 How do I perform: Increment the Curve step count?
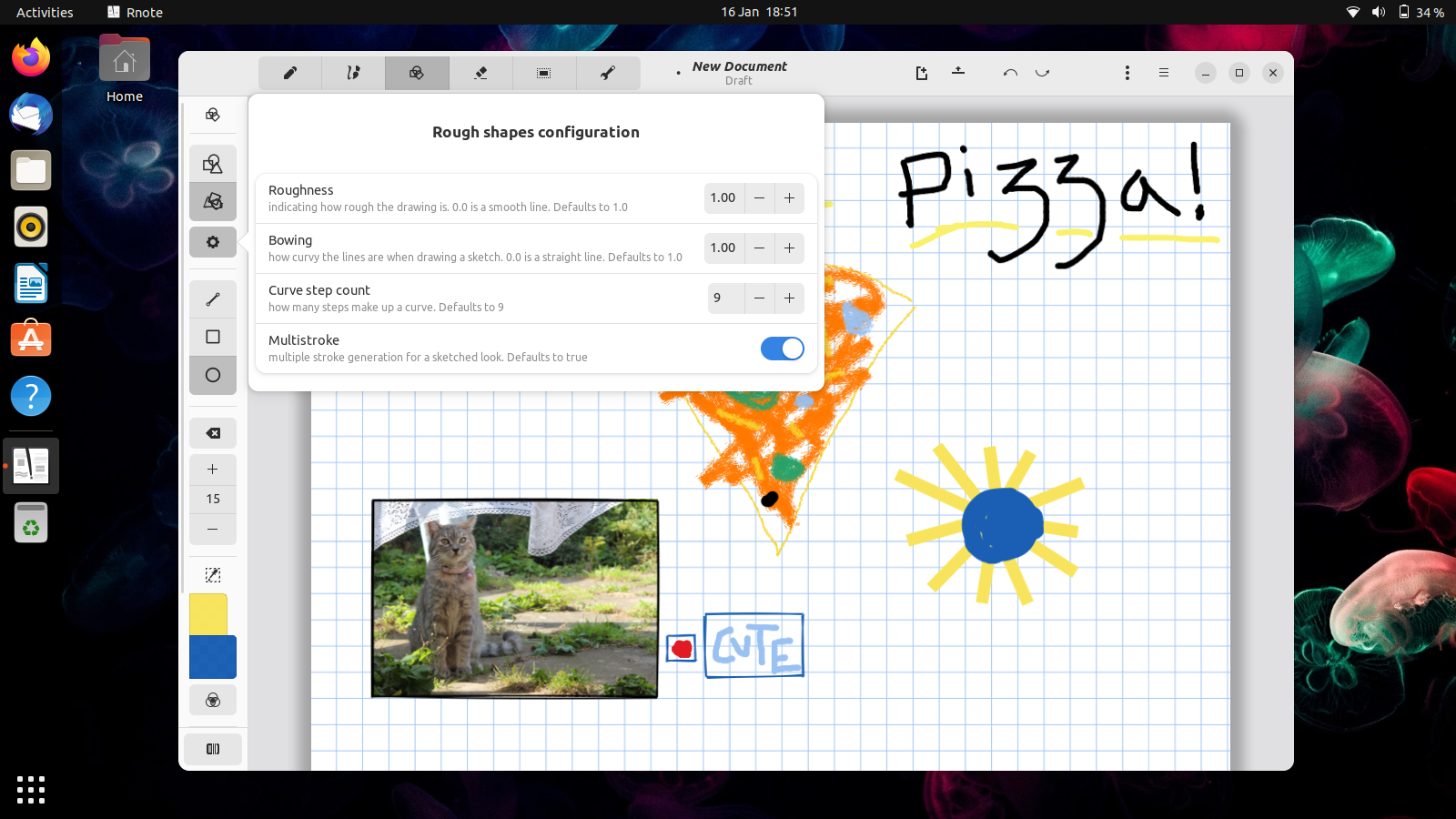pyautogui.click(x=789, y=298)
